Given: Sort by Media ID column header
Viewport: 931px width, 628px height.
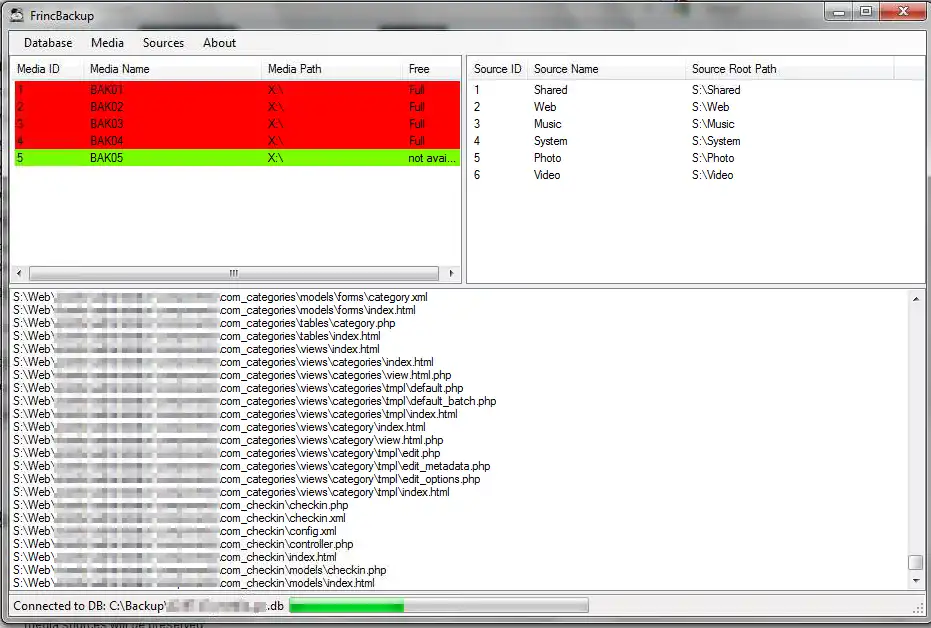Looking at the screenshot, I should tap(48, 69).
